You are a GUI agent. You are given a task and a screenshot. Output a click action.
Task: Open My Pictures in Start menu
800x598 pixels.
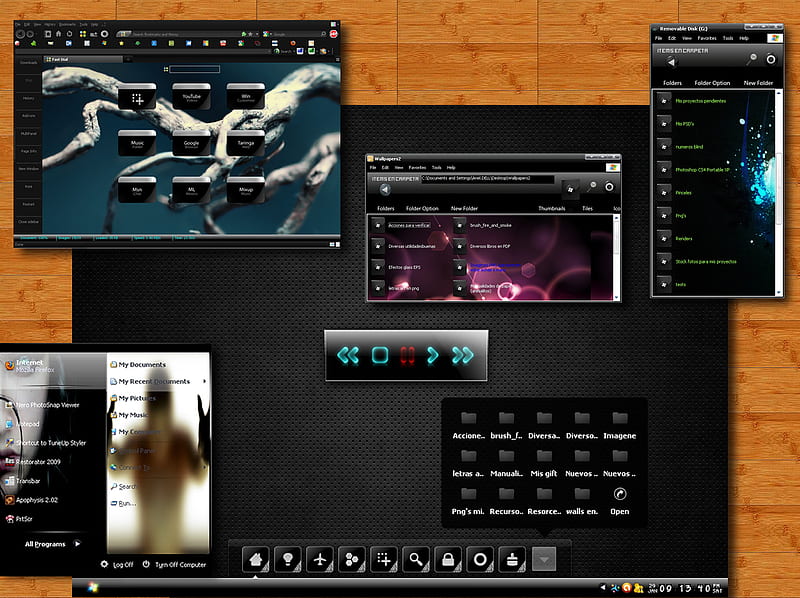click(x=133, y=398)
